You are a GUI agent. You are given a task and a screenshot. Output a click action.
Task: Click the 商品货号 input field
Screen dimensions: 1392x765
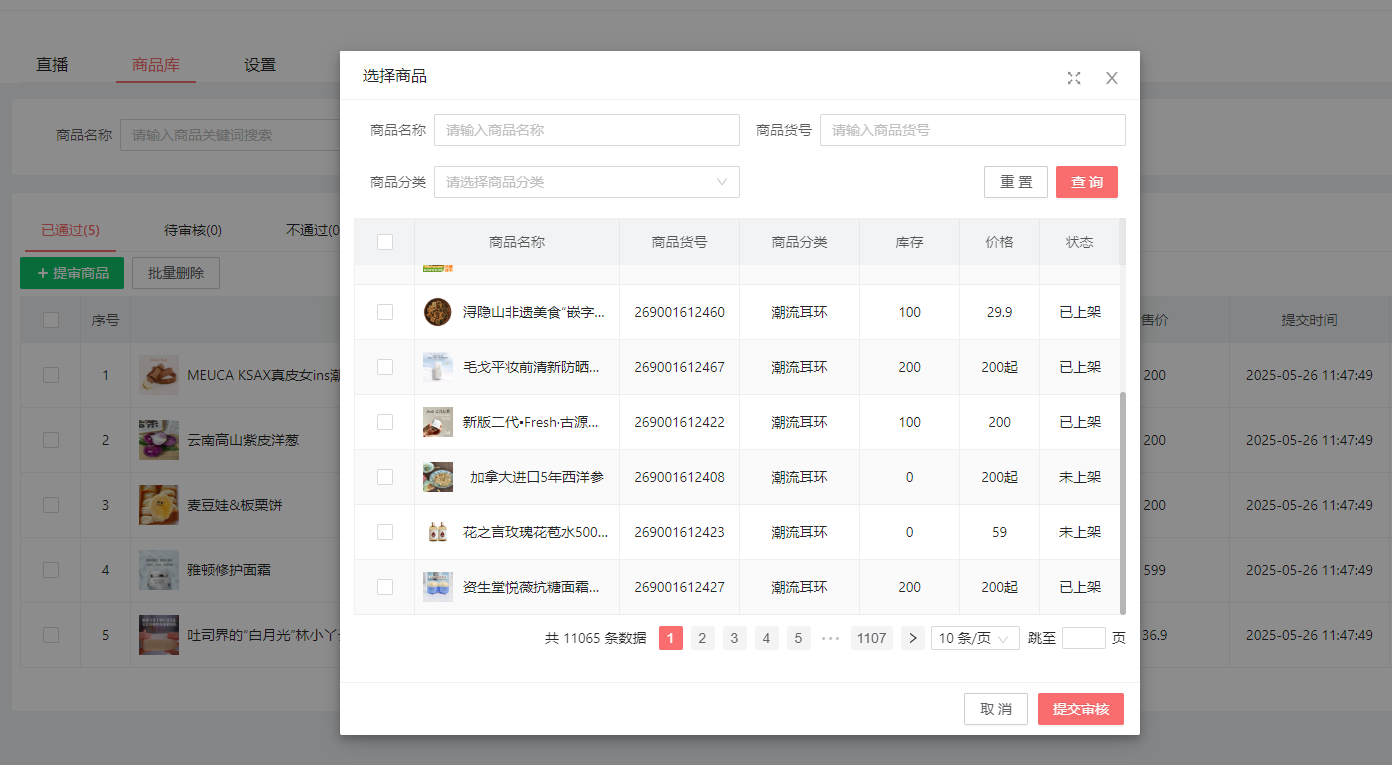click(972, 130)
